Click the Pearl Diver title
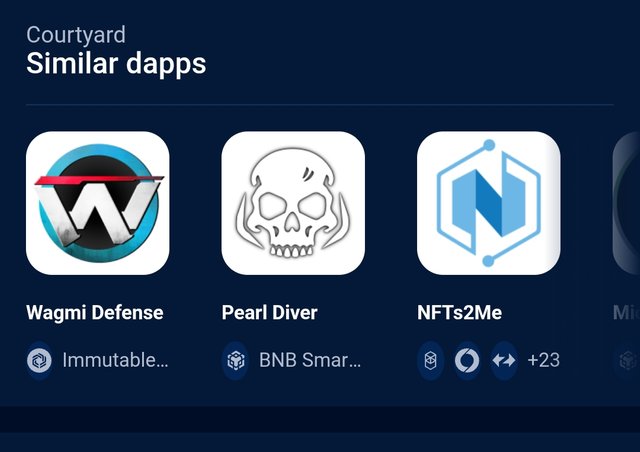The width and height of the screenshot is (640, 452). point(269,312)
